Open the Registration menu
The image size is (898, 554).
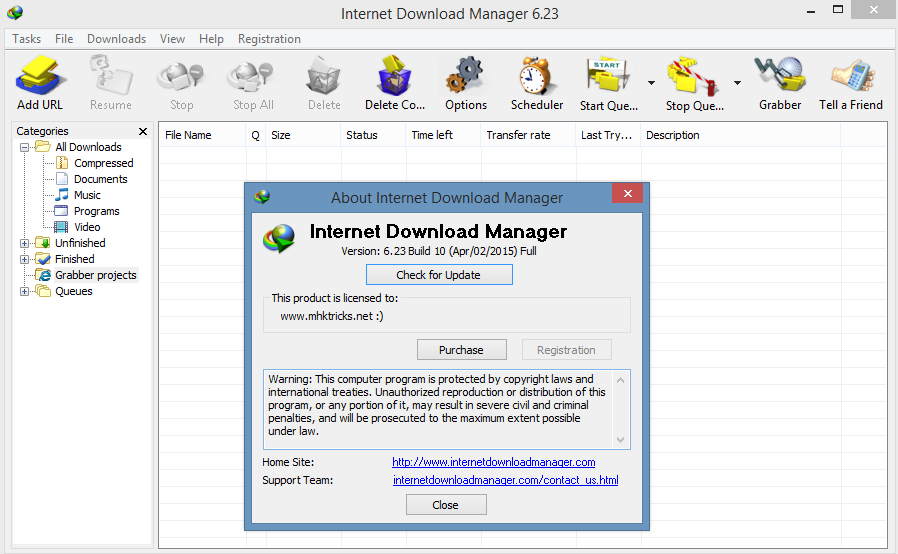(269, 39)
